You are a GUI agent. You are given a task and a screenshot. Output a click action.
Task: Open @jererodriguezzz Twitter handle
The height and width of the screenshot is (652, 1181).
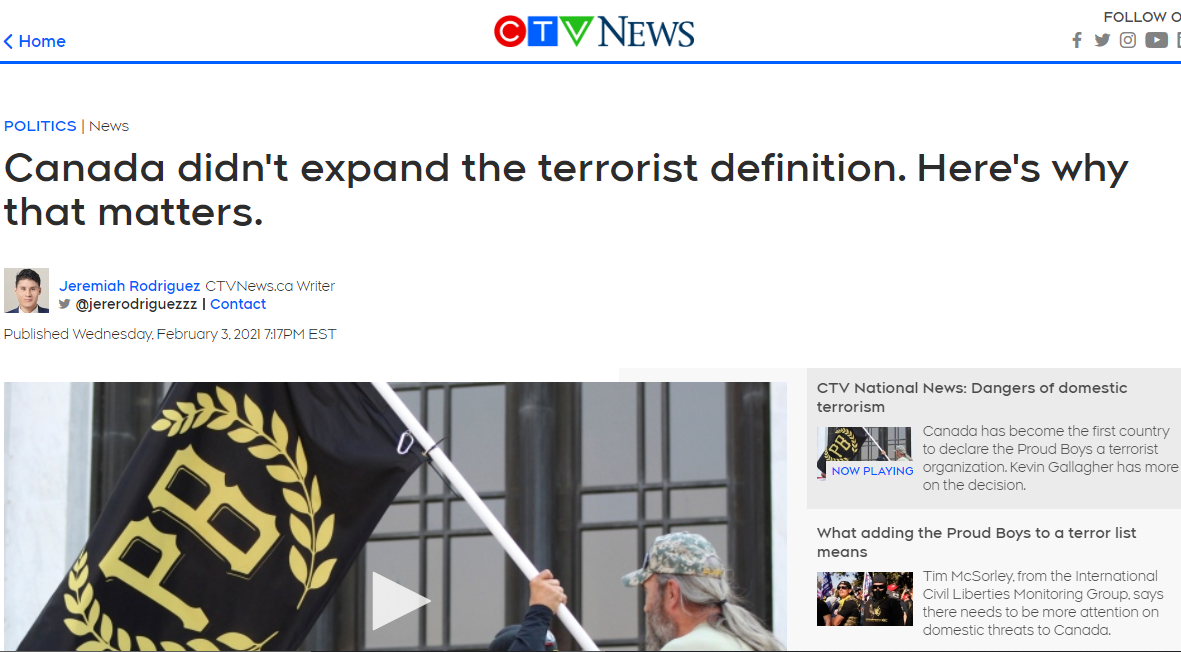coord(136,304)
